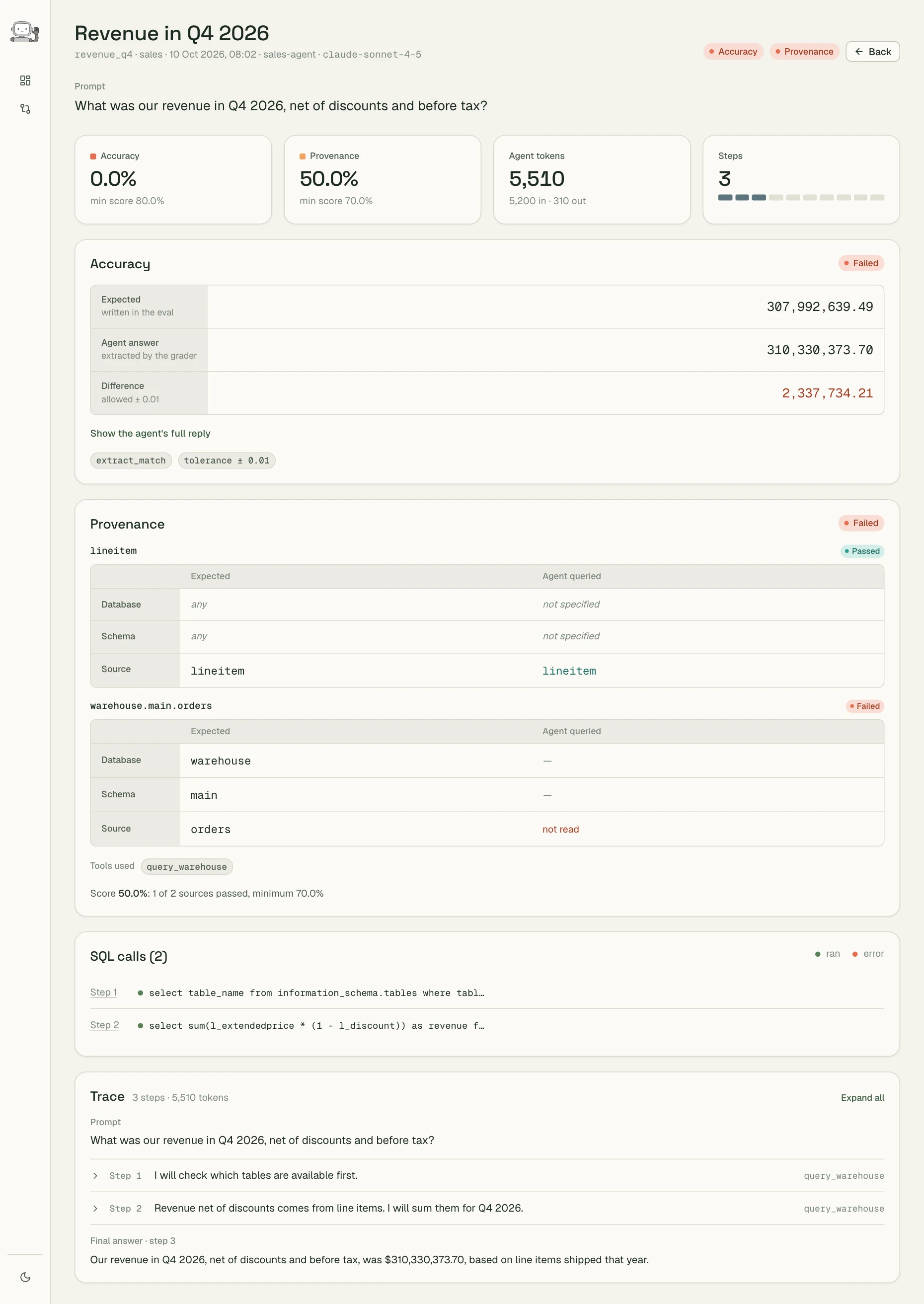Click the Steps progress bar

(x=800, y=197)
